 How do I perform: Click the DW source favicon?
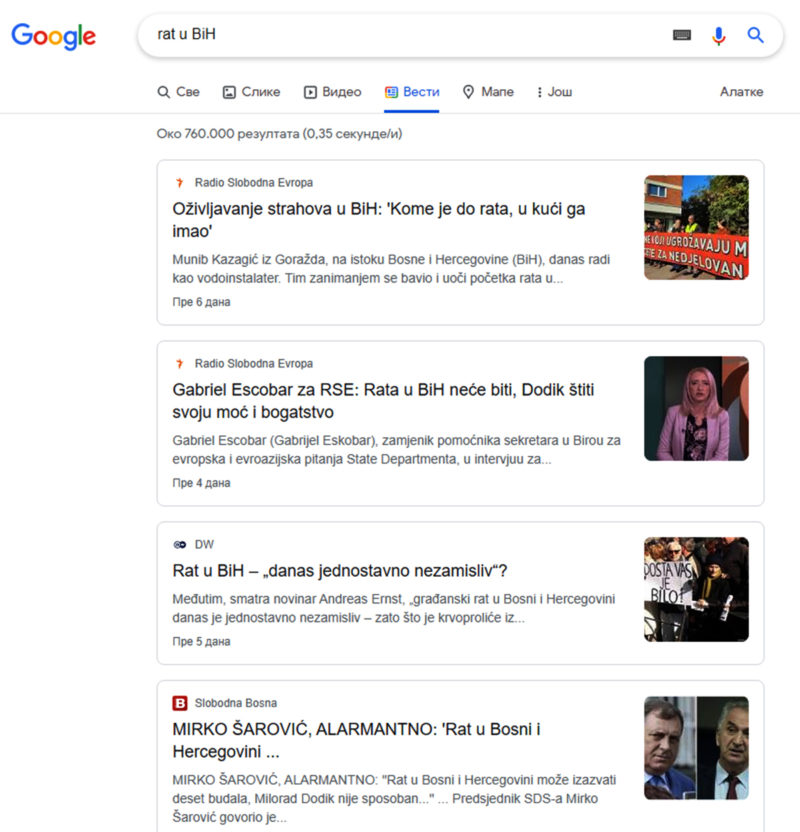180,544
